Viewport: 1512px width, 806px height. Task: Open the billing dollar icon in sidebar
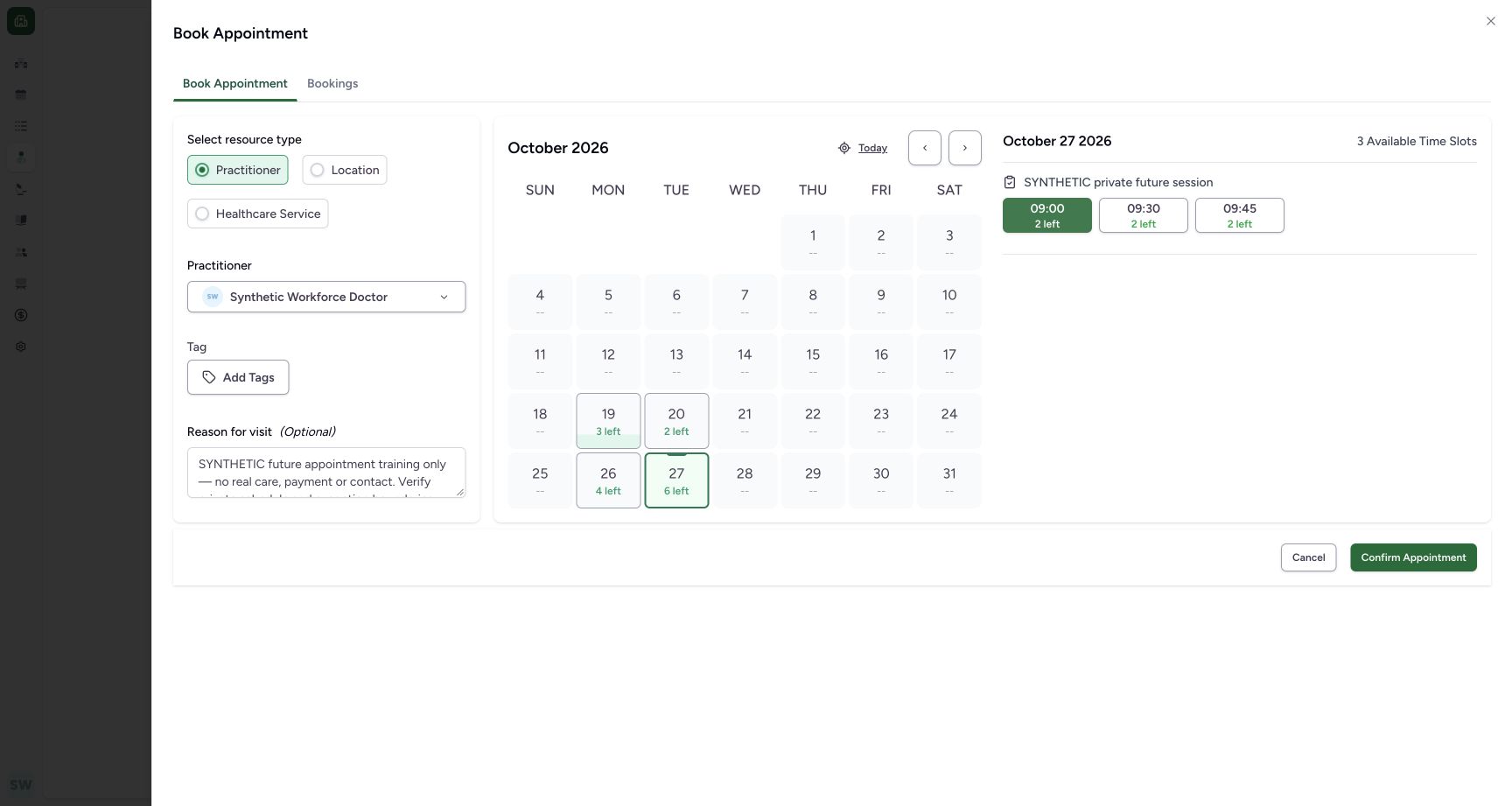click(x=21, y=315)
